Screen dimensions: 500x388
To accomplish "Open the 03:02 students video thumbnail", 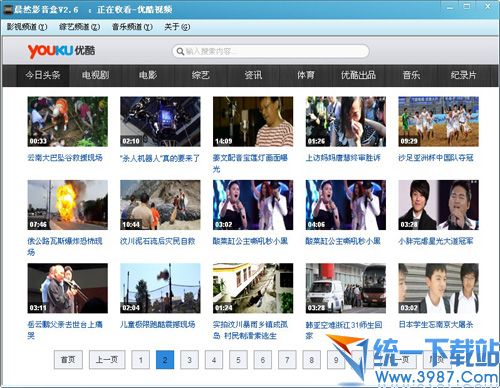I will point(438,288).
